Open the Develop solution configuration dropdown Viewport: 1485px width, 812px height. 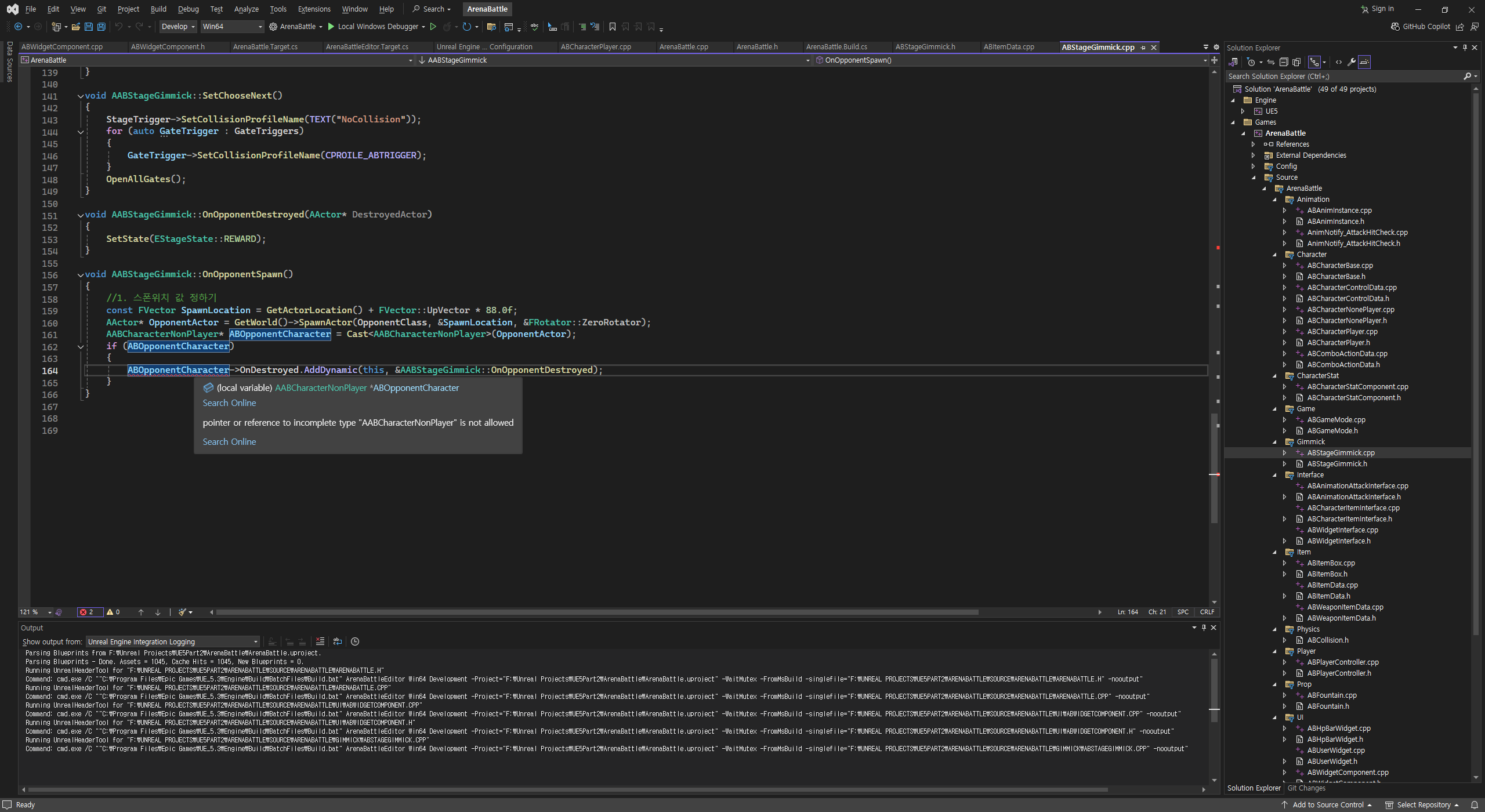(x=178, y=27)
